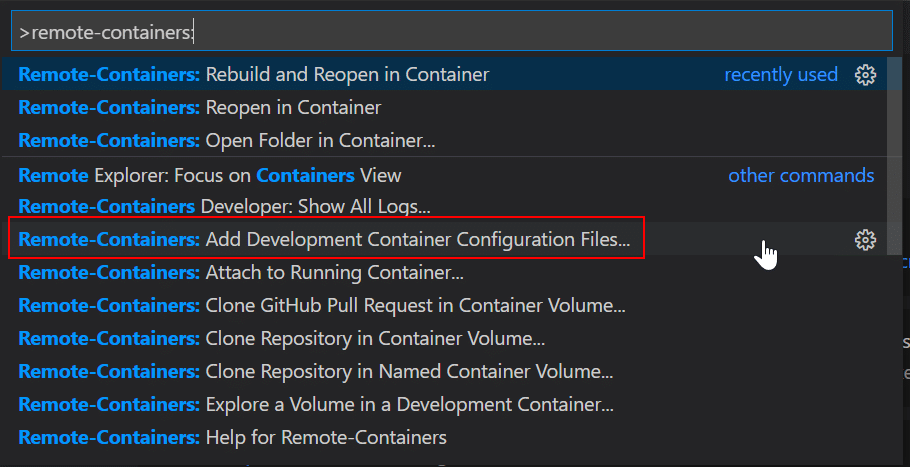Select Clone Repository in Named Container Volume
Screen dimensions: 910x467
pos(444,371)
